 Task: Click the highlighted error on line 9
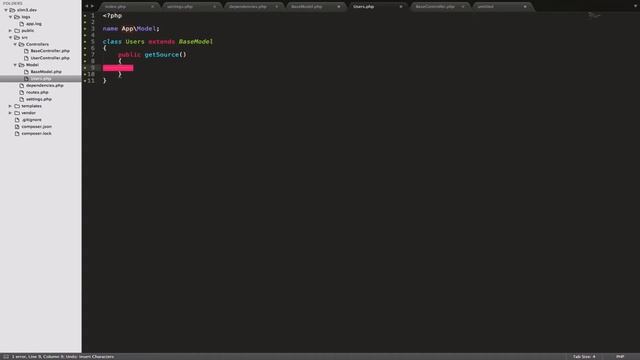point(118,68)
